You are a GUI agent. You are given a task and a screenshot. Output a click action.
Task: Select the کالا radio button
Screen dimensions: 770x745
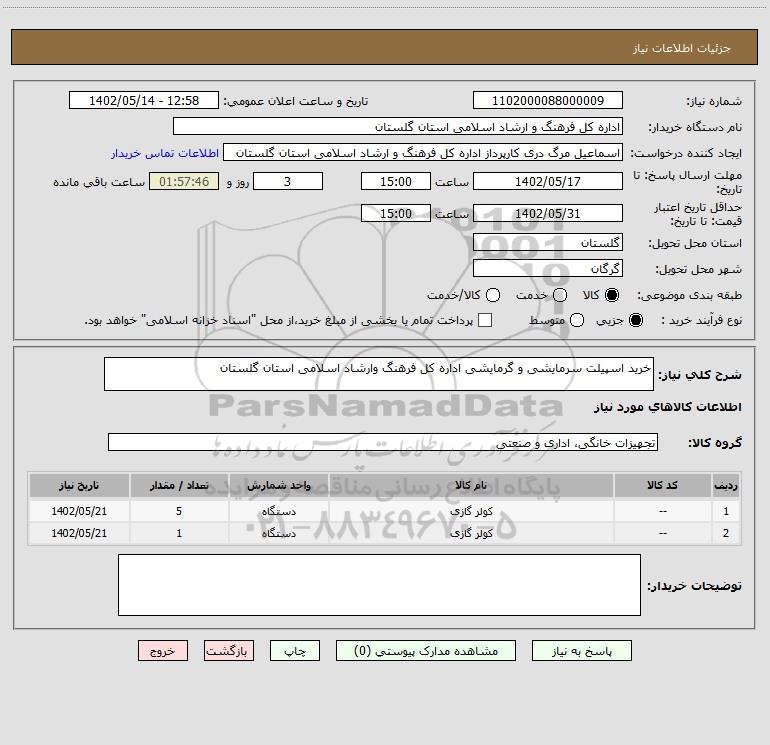point(612,295)
